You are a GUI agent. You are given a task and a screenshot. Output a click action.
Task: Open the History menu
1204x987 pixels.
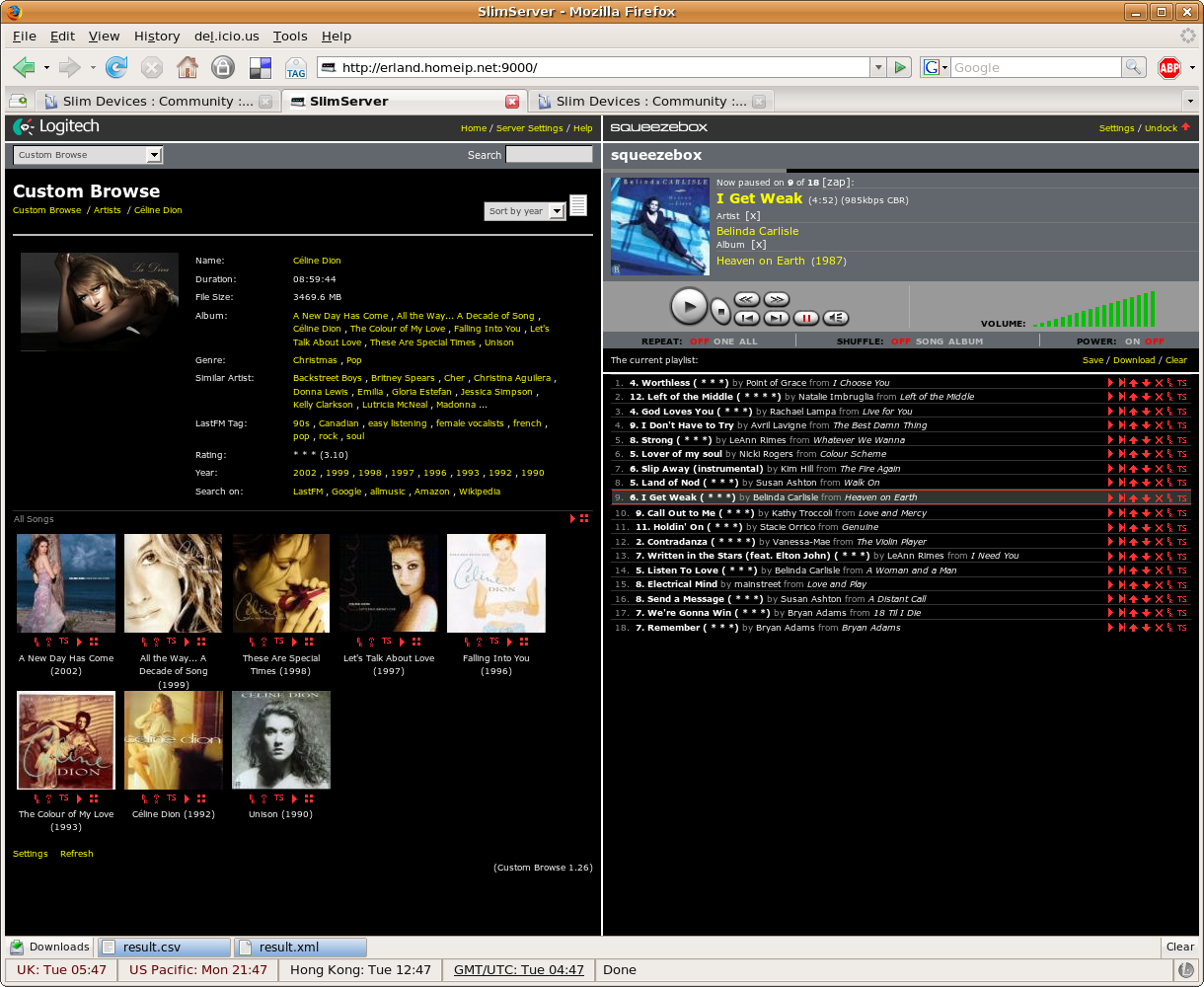pos(157,37)
